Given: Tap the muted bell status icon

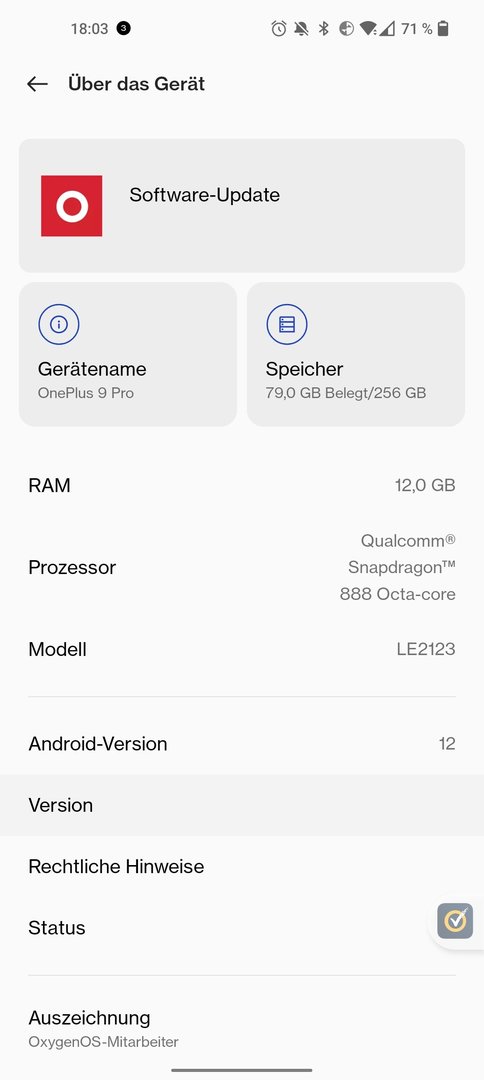Looking at the screenshot, I should 301,28.
